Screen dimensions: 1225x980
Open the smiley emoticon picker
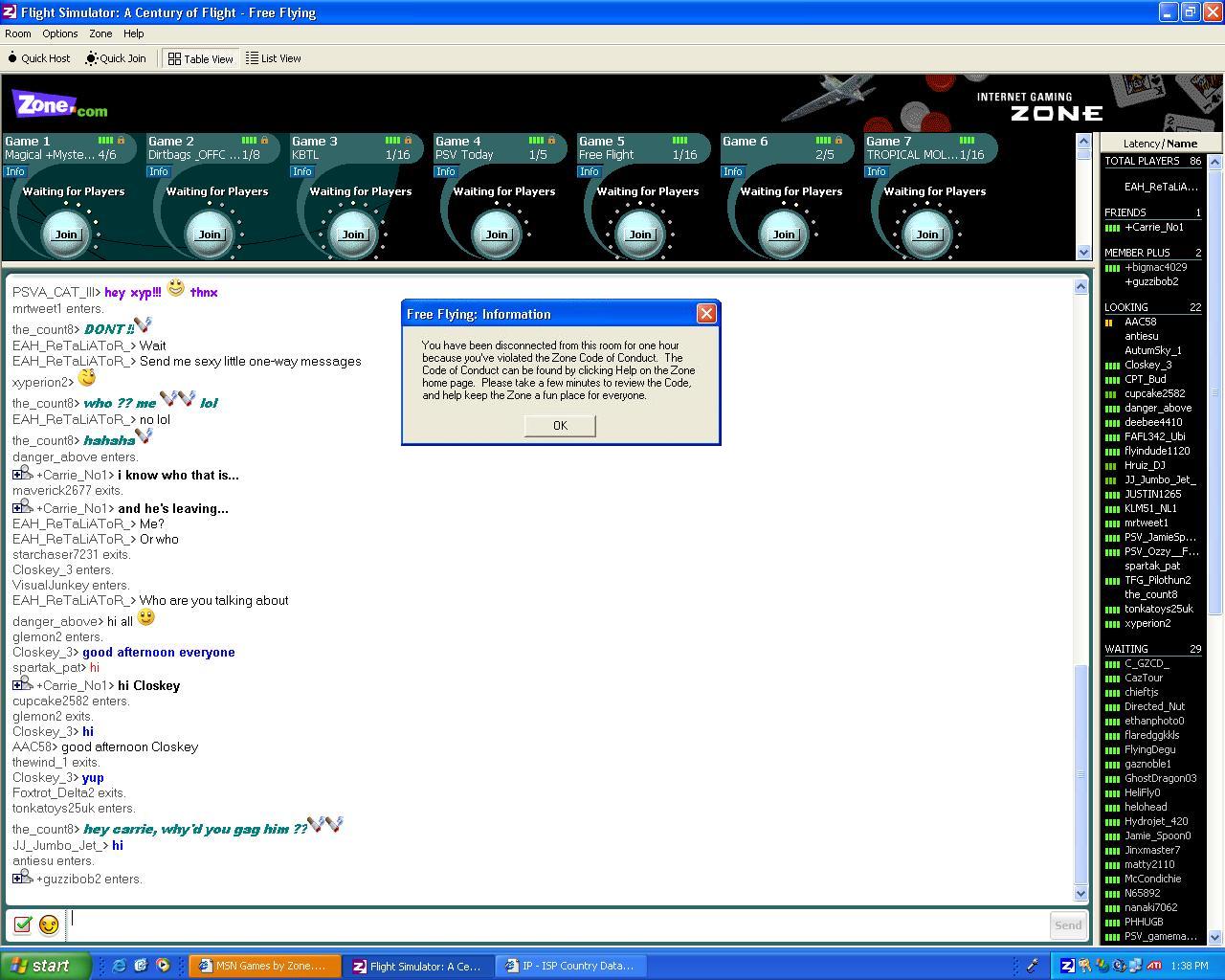(x=49, y=924)
